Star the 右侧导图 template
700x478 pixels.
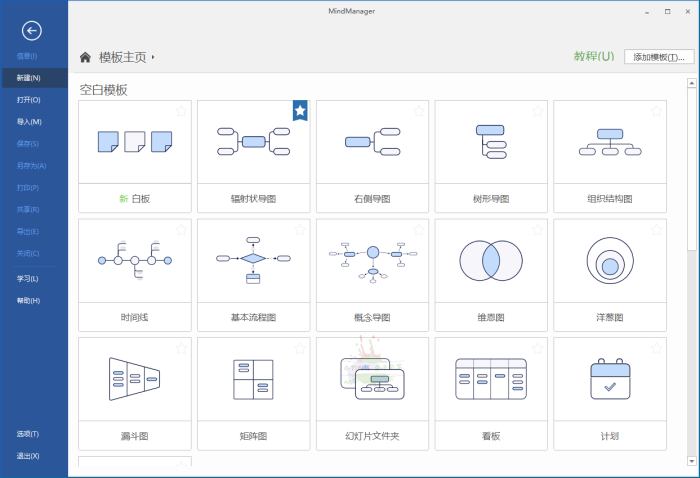click(x=419, y=110)
